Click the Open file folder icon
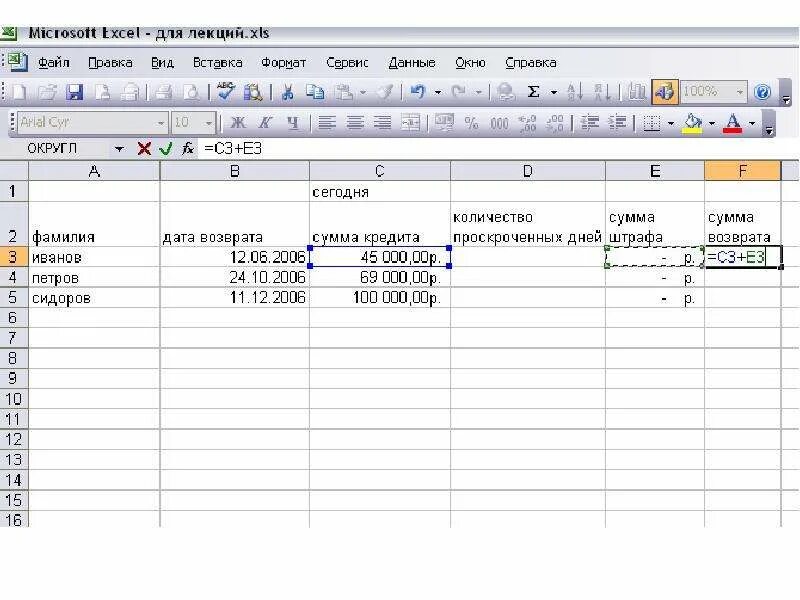This screenshot has height=600, width=800. [47, 92]
